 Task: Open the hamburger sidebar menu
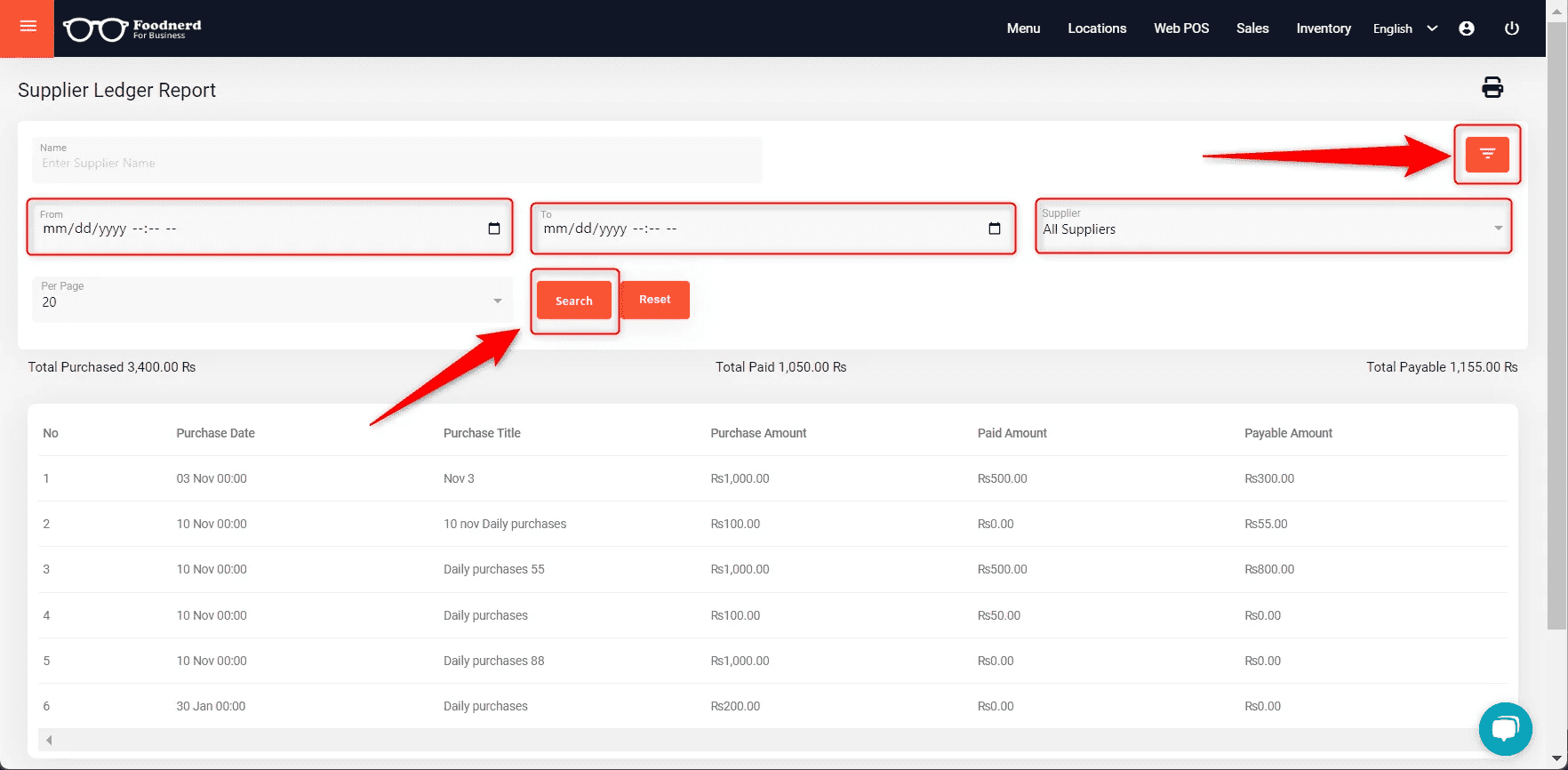pos(28,28)
